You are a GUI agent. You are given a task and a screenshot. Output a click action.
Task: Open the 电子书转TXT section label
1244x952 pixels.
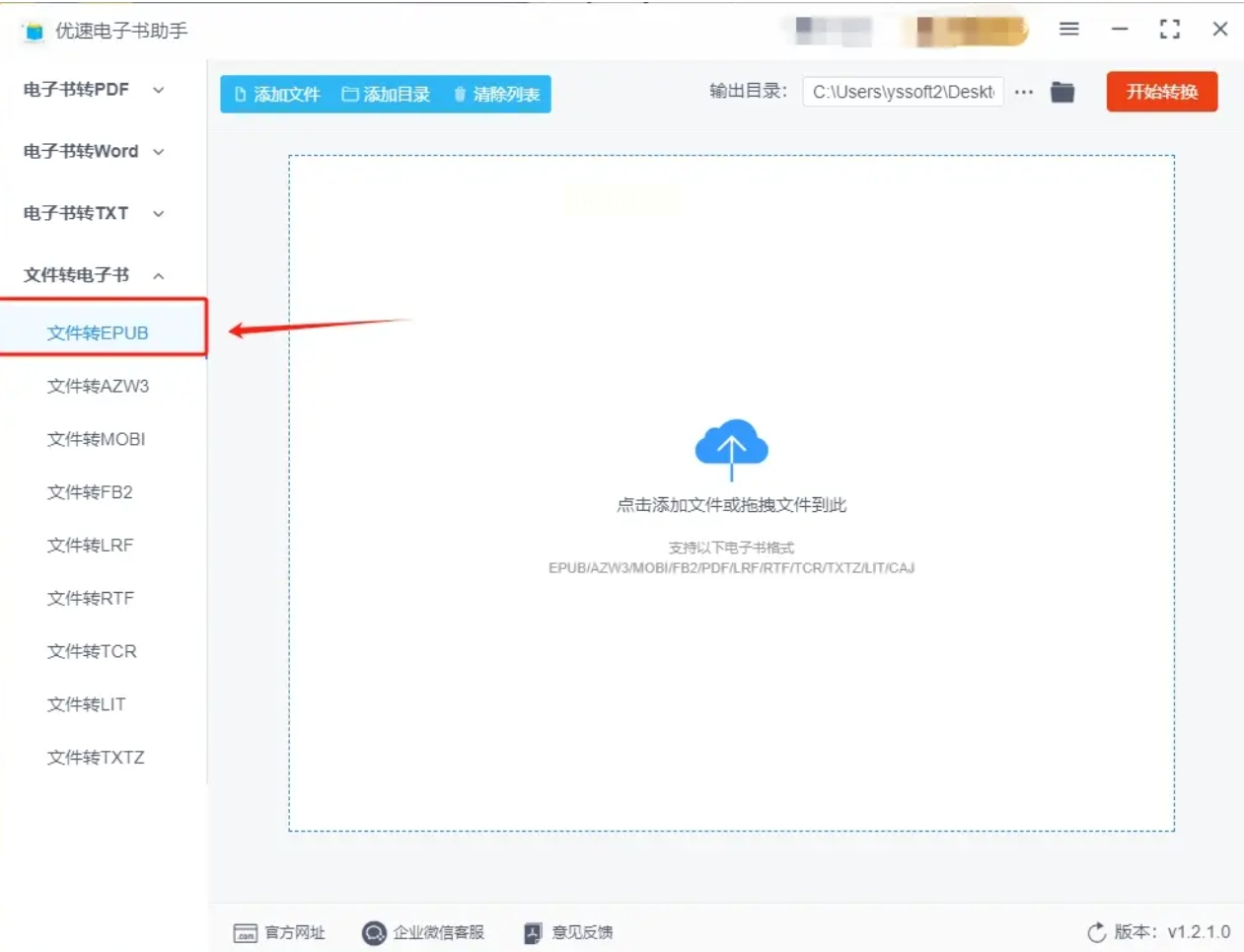point(76,213)
